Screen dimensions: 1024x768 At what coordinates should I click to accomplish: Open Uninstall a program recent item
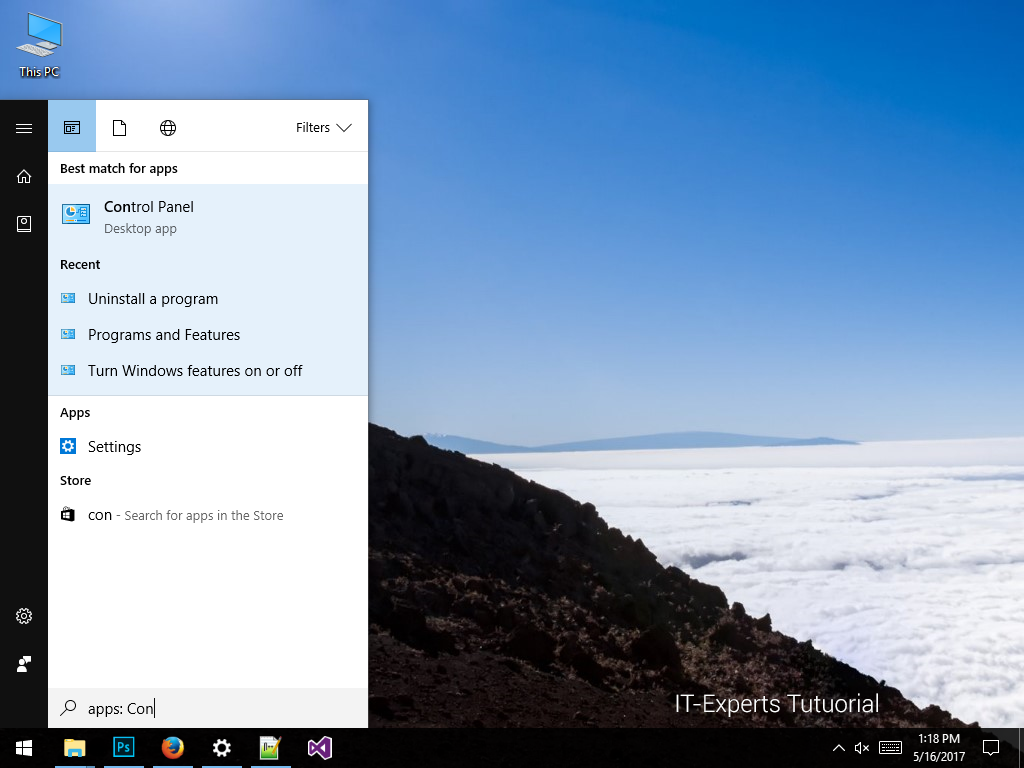pos(153,299)
